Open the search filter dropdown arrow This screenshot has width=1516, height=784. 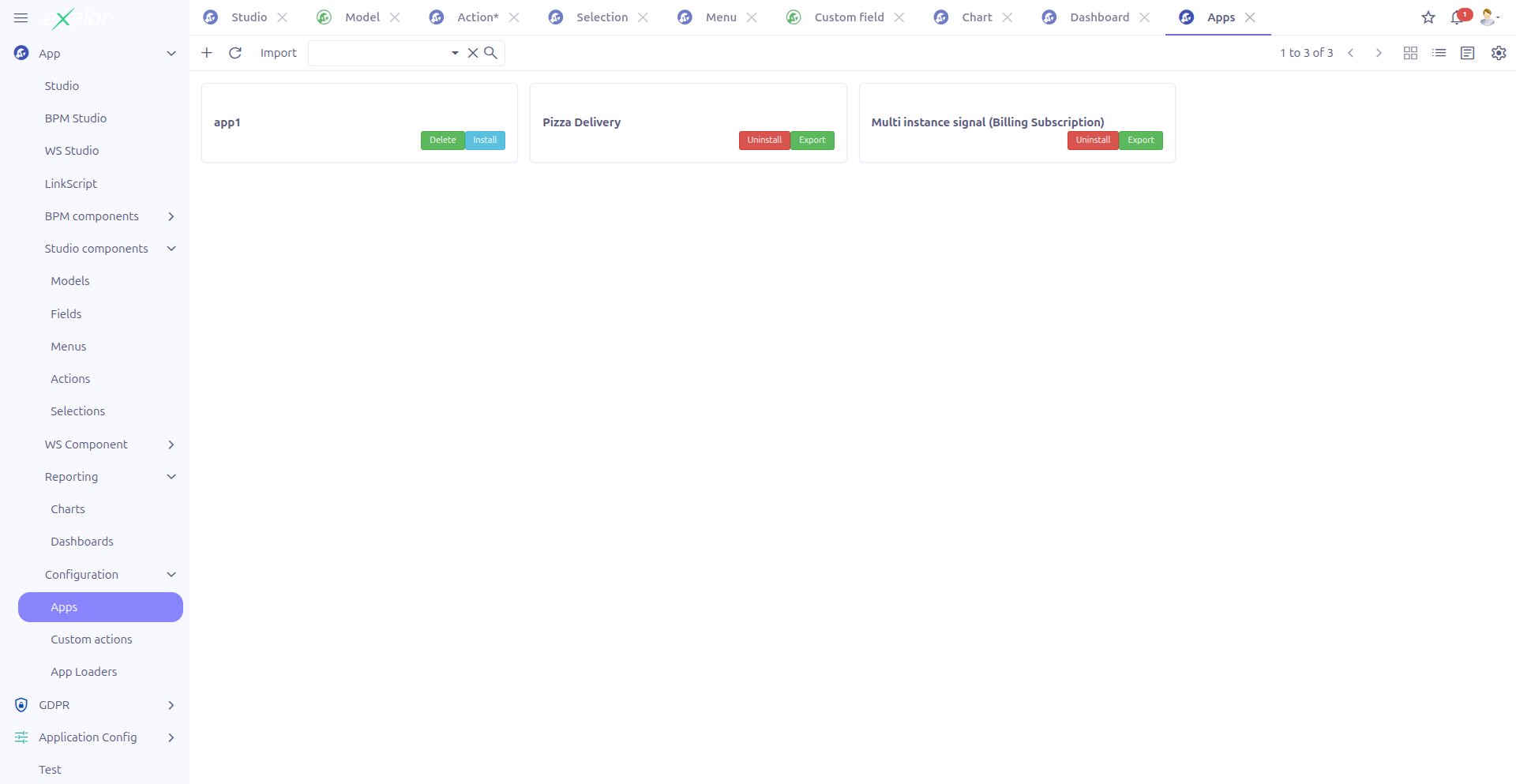[455, 53]
